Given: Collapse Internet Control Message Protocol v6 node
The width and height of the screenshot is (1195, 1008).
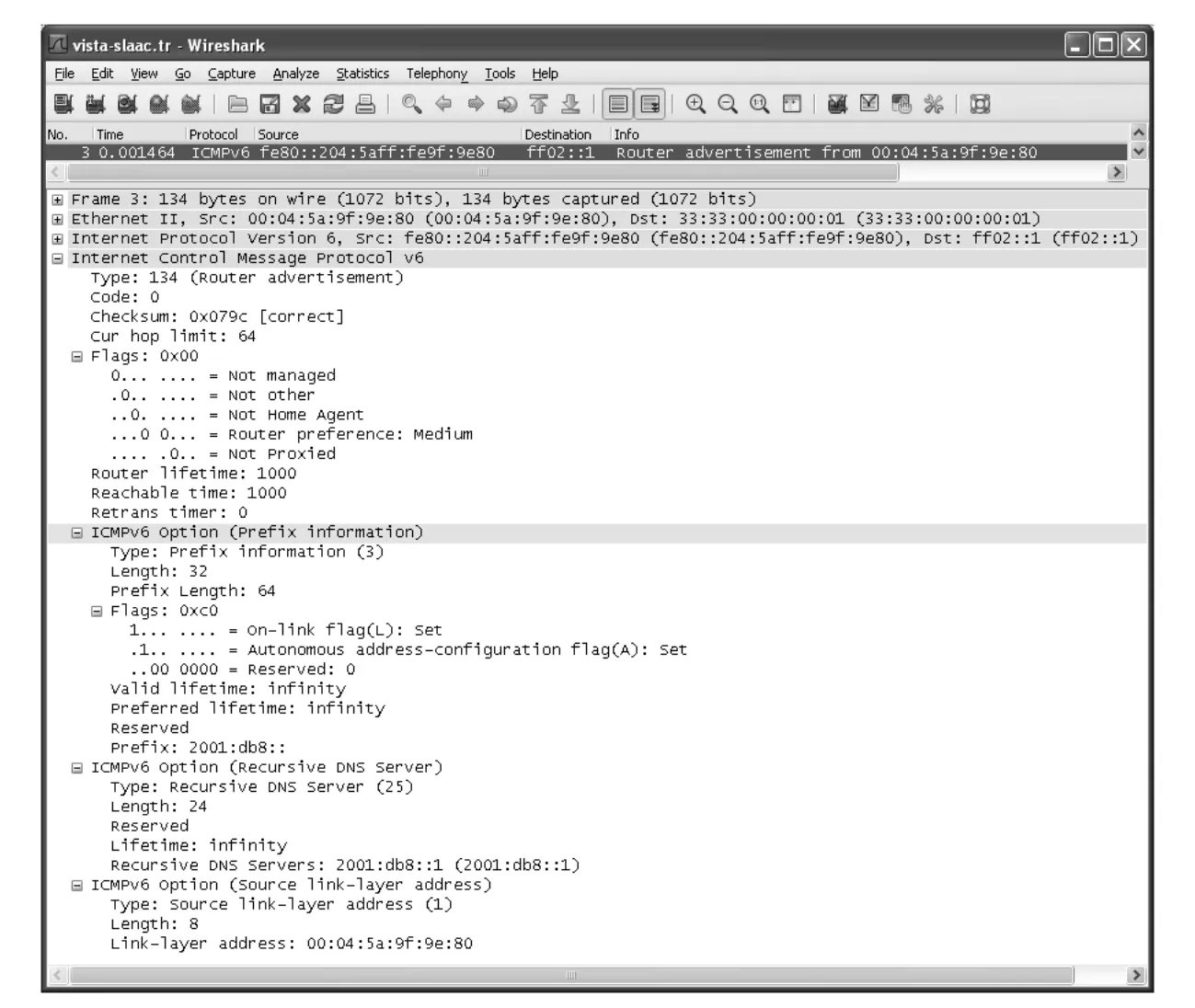Looking at the screenshot, I should (x=58, y=258).
